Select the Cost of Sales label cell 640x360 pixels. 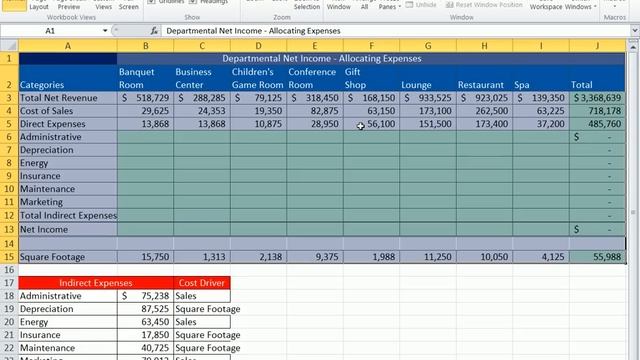point(68,111)
